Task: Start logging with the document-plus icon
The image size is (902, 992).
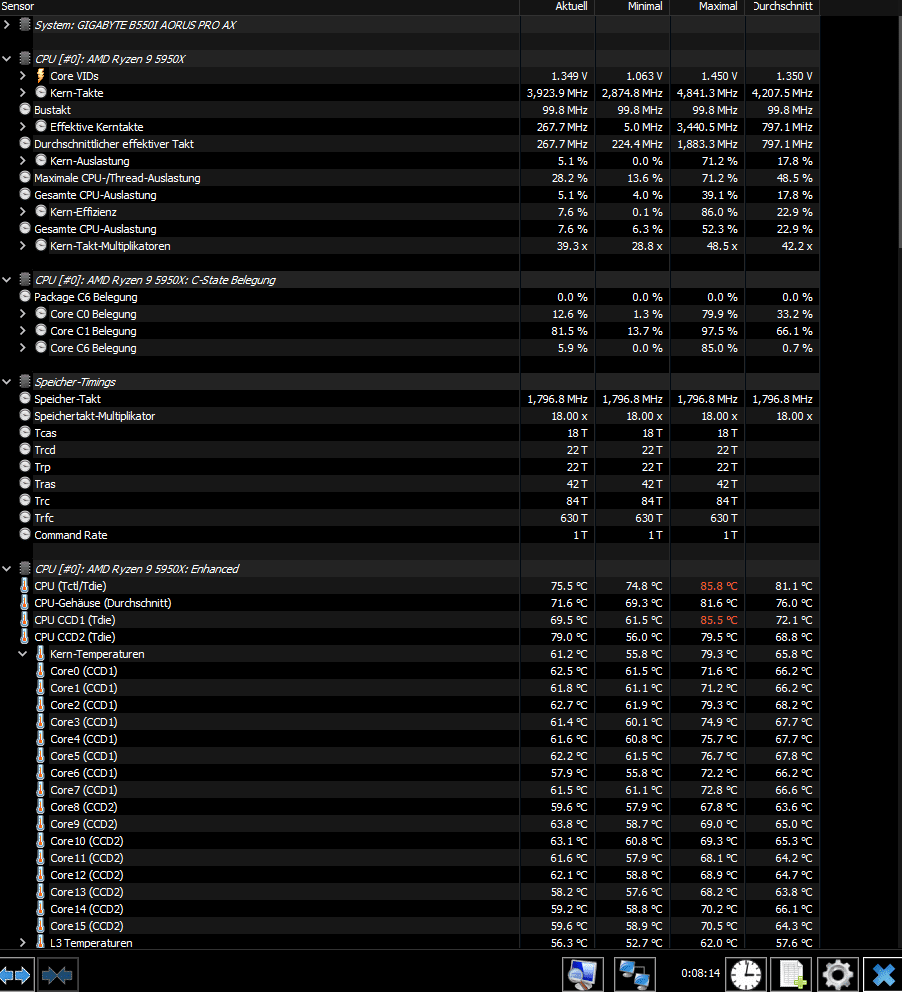Action: pos(791,974)
